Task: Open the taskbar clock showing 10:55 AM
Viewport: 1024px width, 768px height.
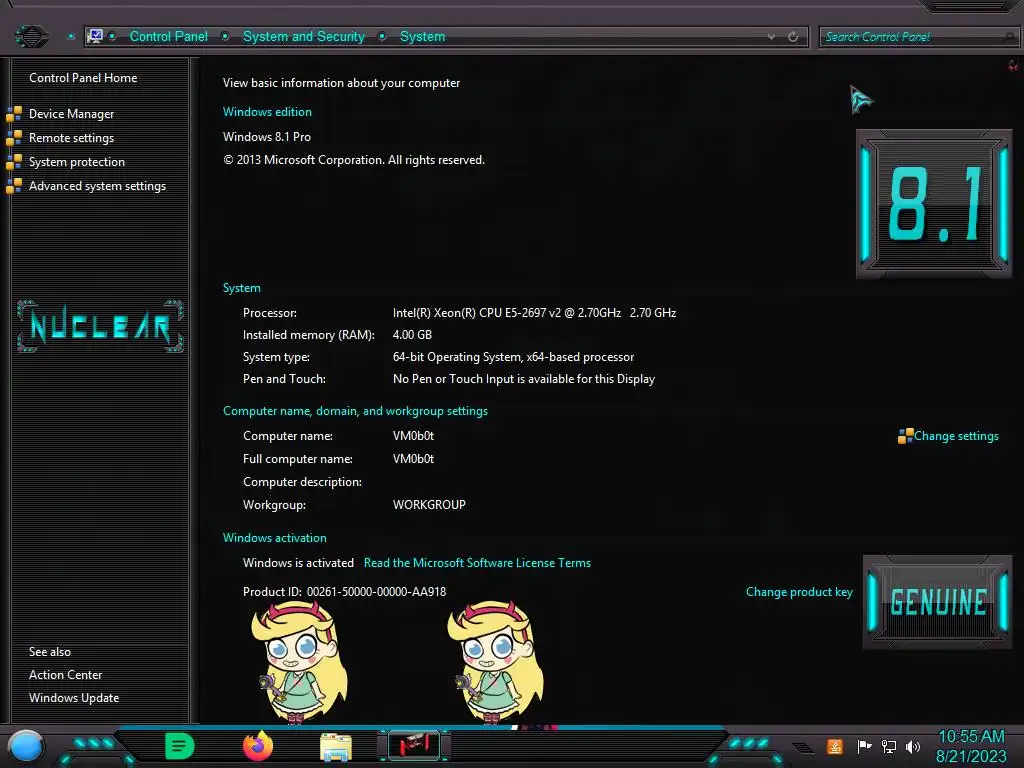Action: (971, 746)
